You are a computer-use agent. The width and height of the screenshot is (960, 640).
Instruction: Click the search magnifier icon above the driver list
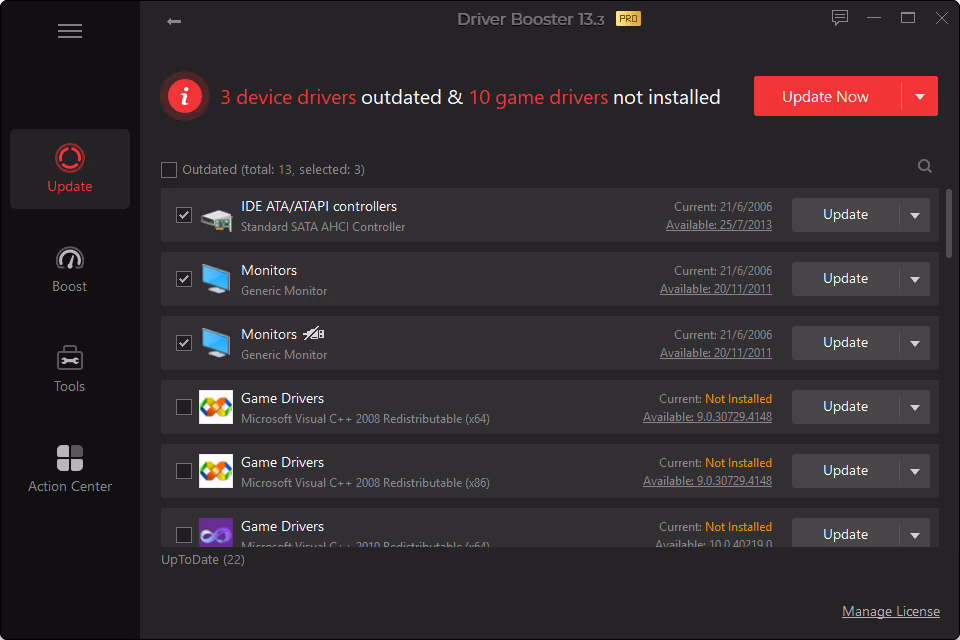tap(924, 166)
